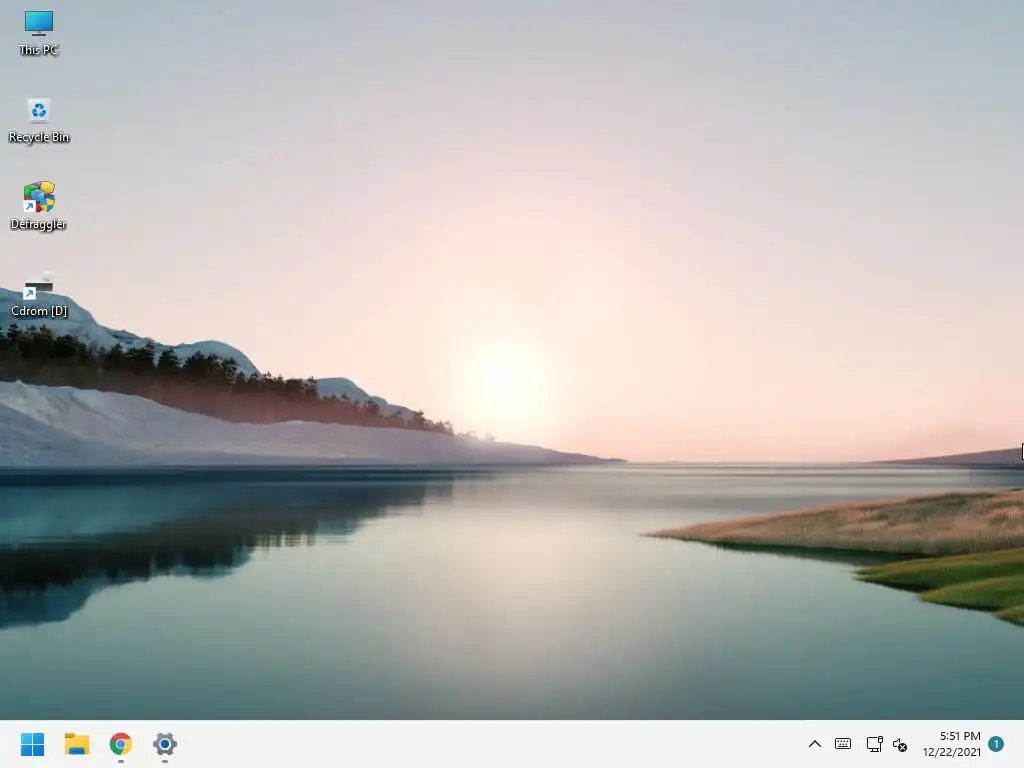Open the Windows Start menu

(x=32, y=744)
